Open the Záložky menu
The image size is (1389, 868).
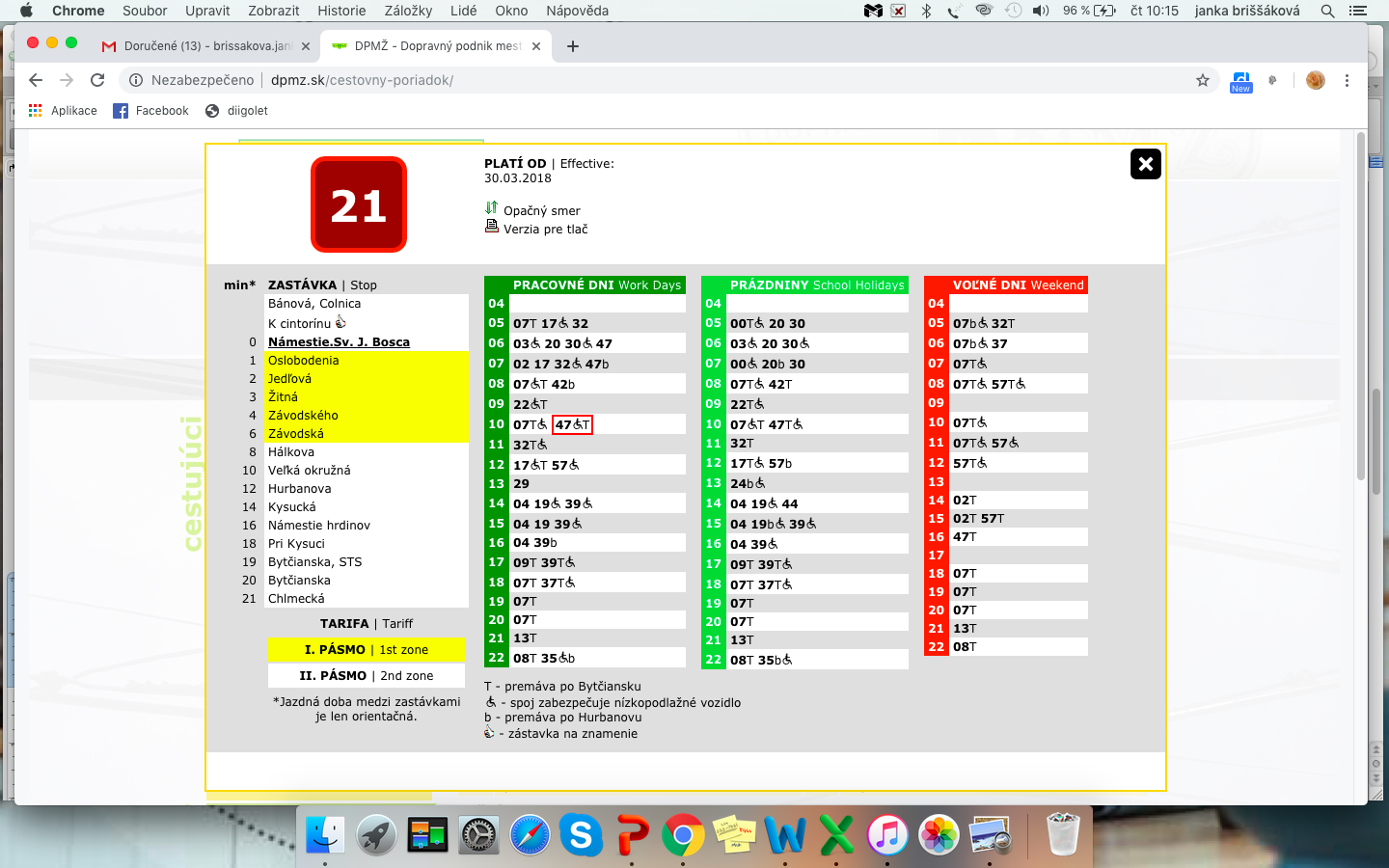point(408,11)
